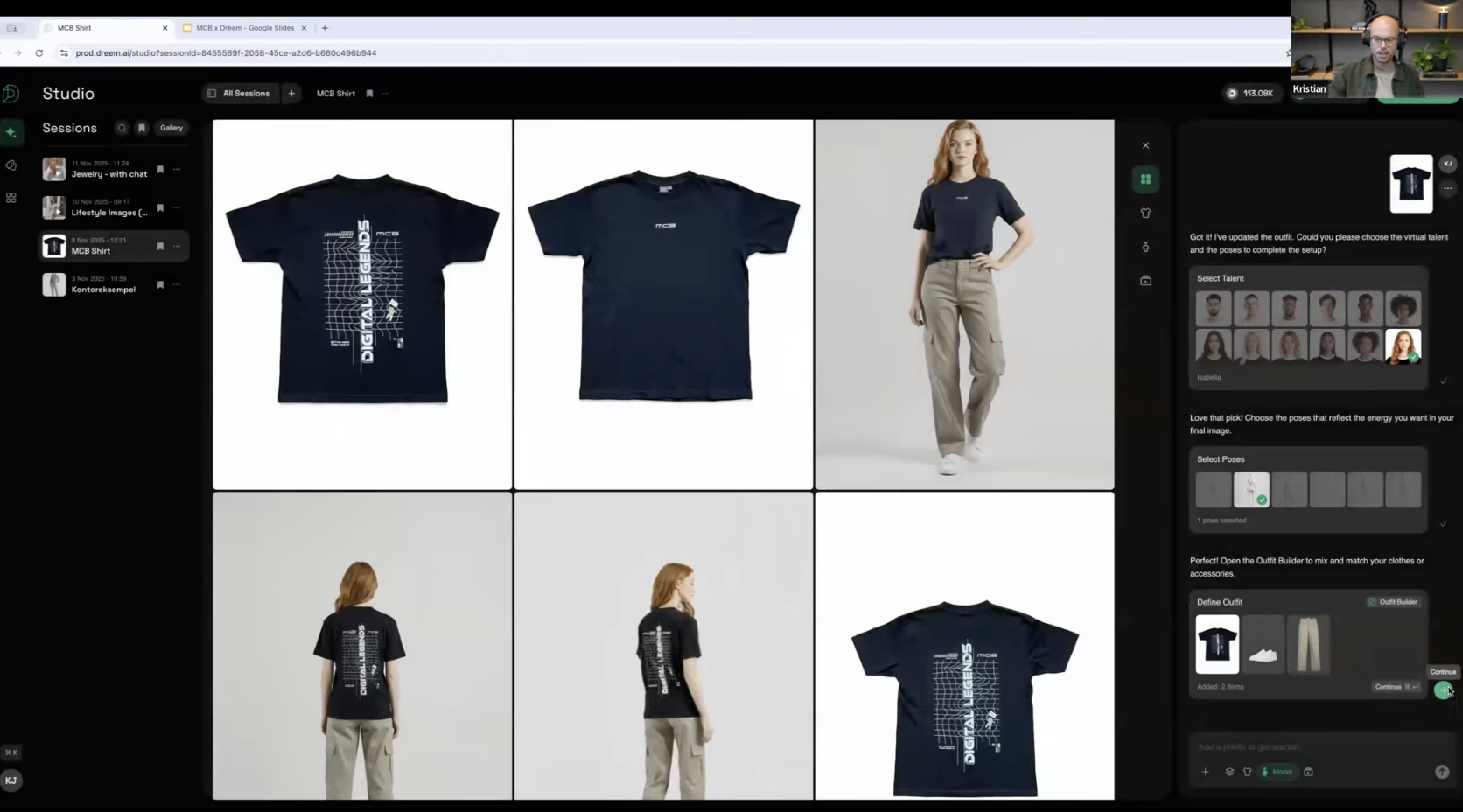Select the selected red-haired talent Isabella
Screen dimensions: 1463x812
(1403, 346)
